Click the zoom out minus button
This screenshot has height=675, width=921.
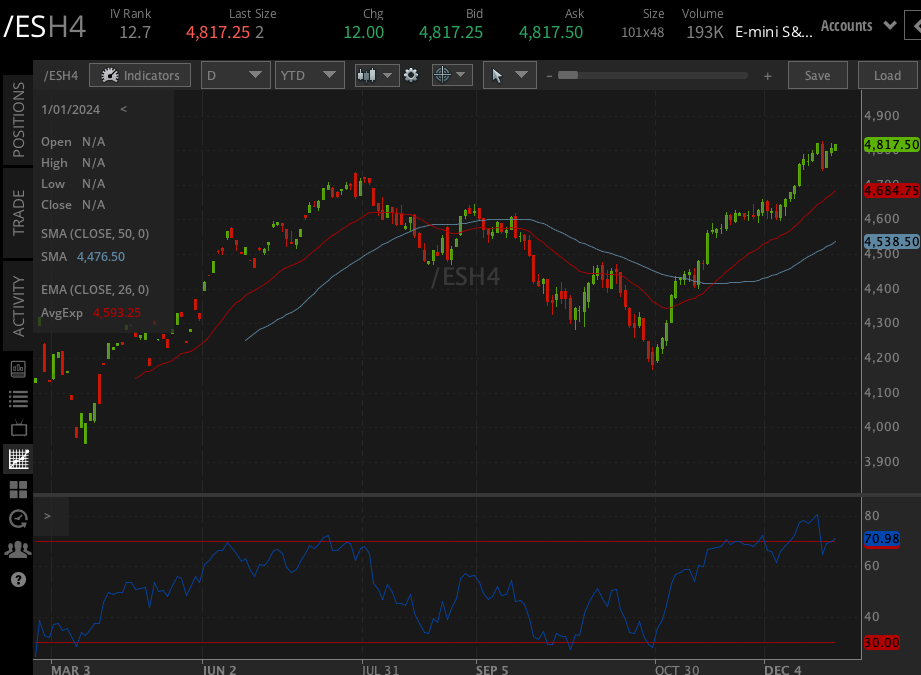(549, 76)
